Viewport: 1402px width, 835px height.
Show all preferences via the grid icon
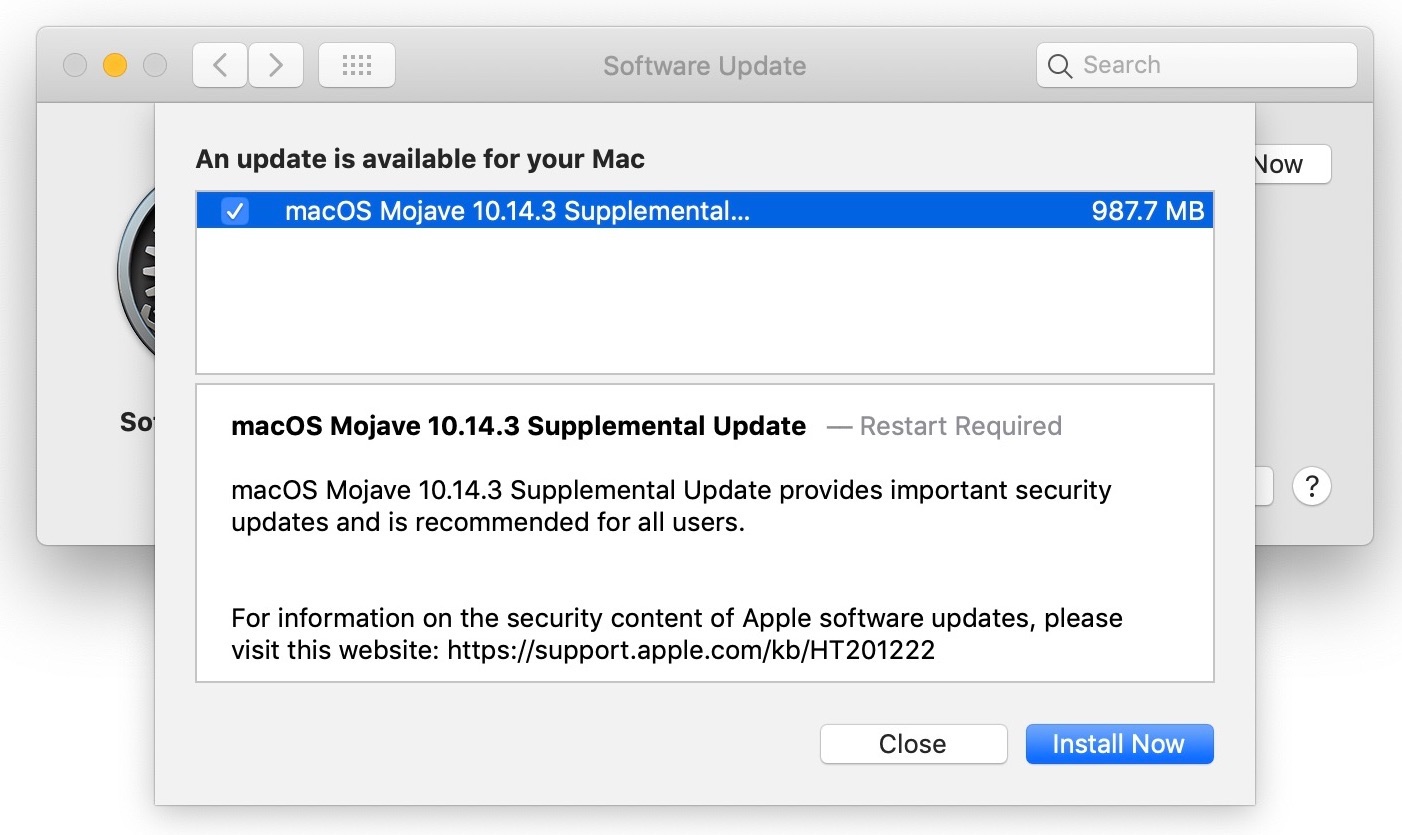pos(357,66)
